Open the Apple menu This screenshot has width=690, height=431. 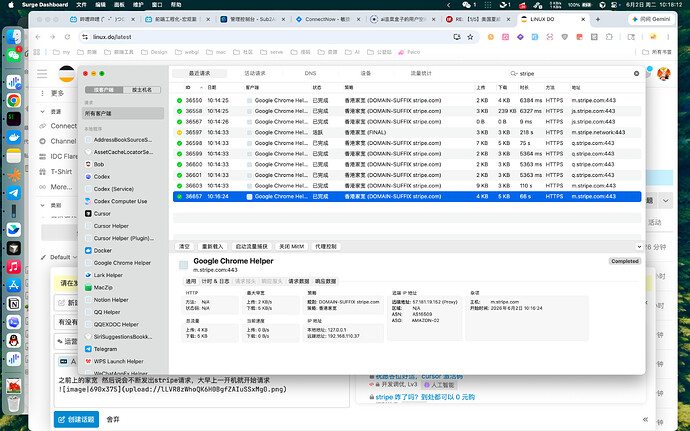point(11,5)
